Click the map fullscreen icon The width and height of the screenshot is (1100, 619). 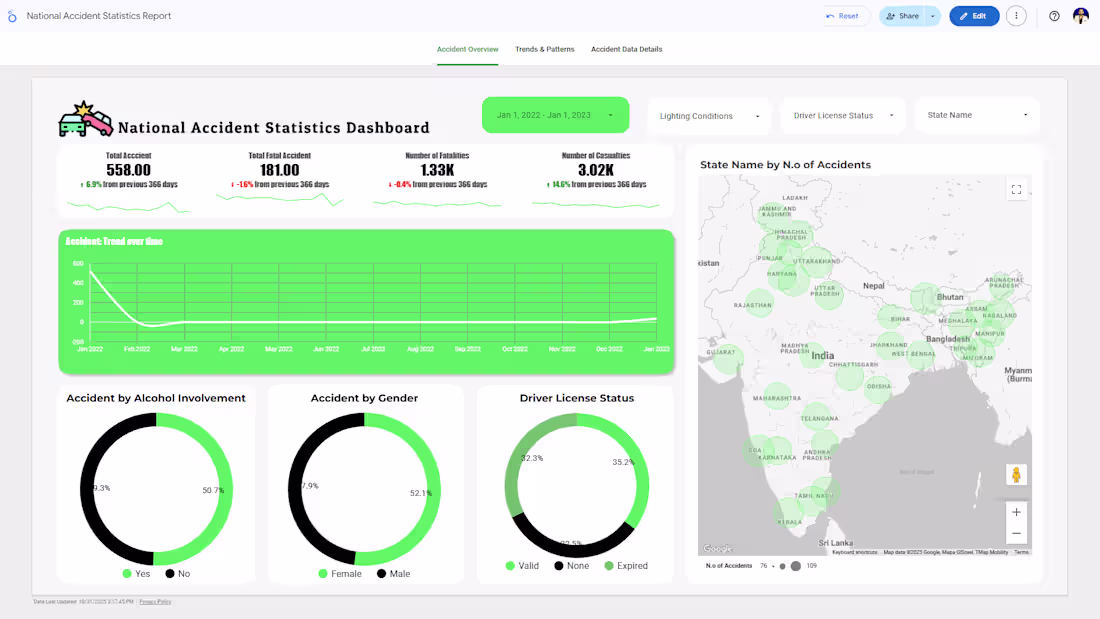tap(1016, 189)
